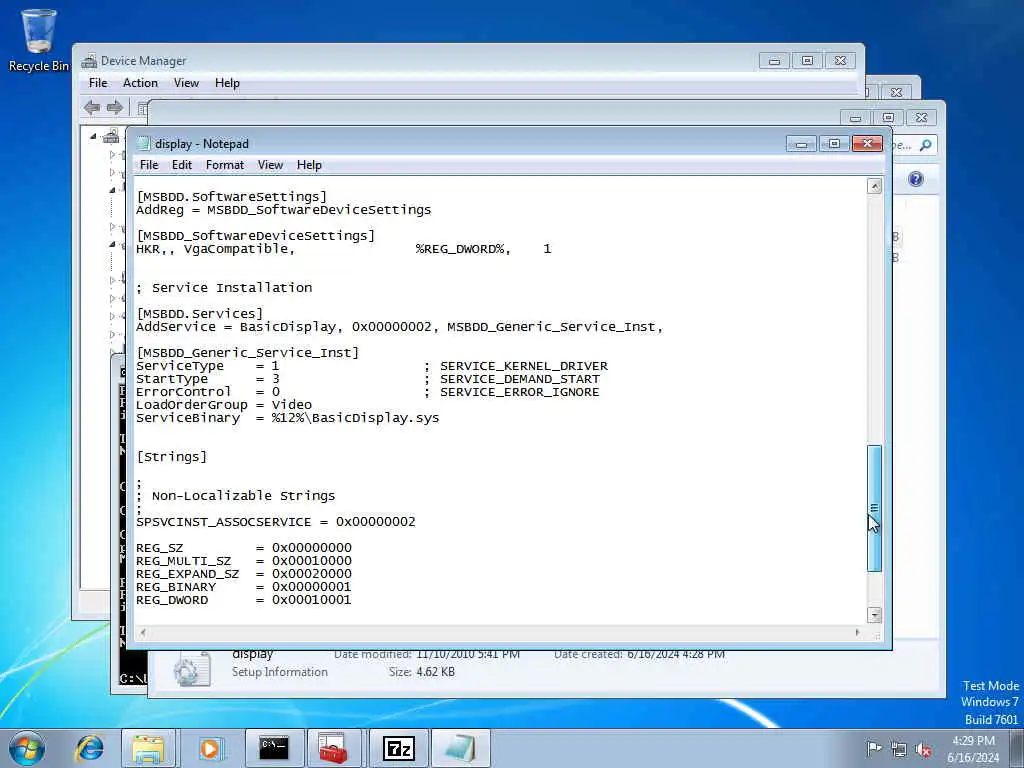This screenshot has height=768, width=1024.
Task: Open the Action Center flag in the tray
Action: (874, 748)
